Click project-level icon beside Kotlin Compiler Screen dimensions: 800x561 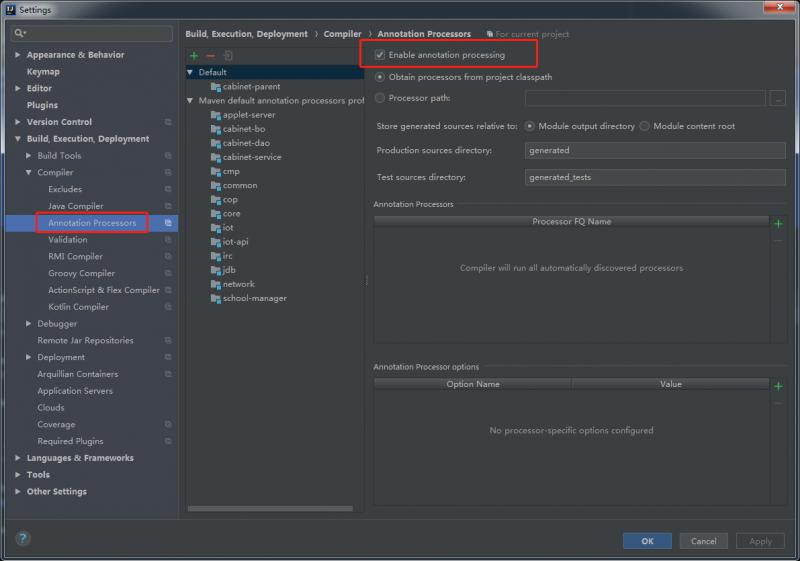pyautogui.click(x=168, y=307)
